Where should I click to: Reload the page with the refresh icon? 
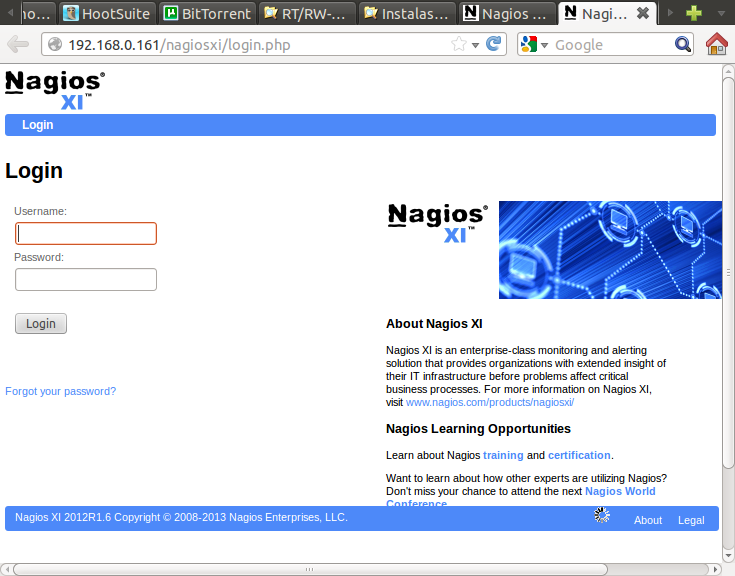coord(493,45)
